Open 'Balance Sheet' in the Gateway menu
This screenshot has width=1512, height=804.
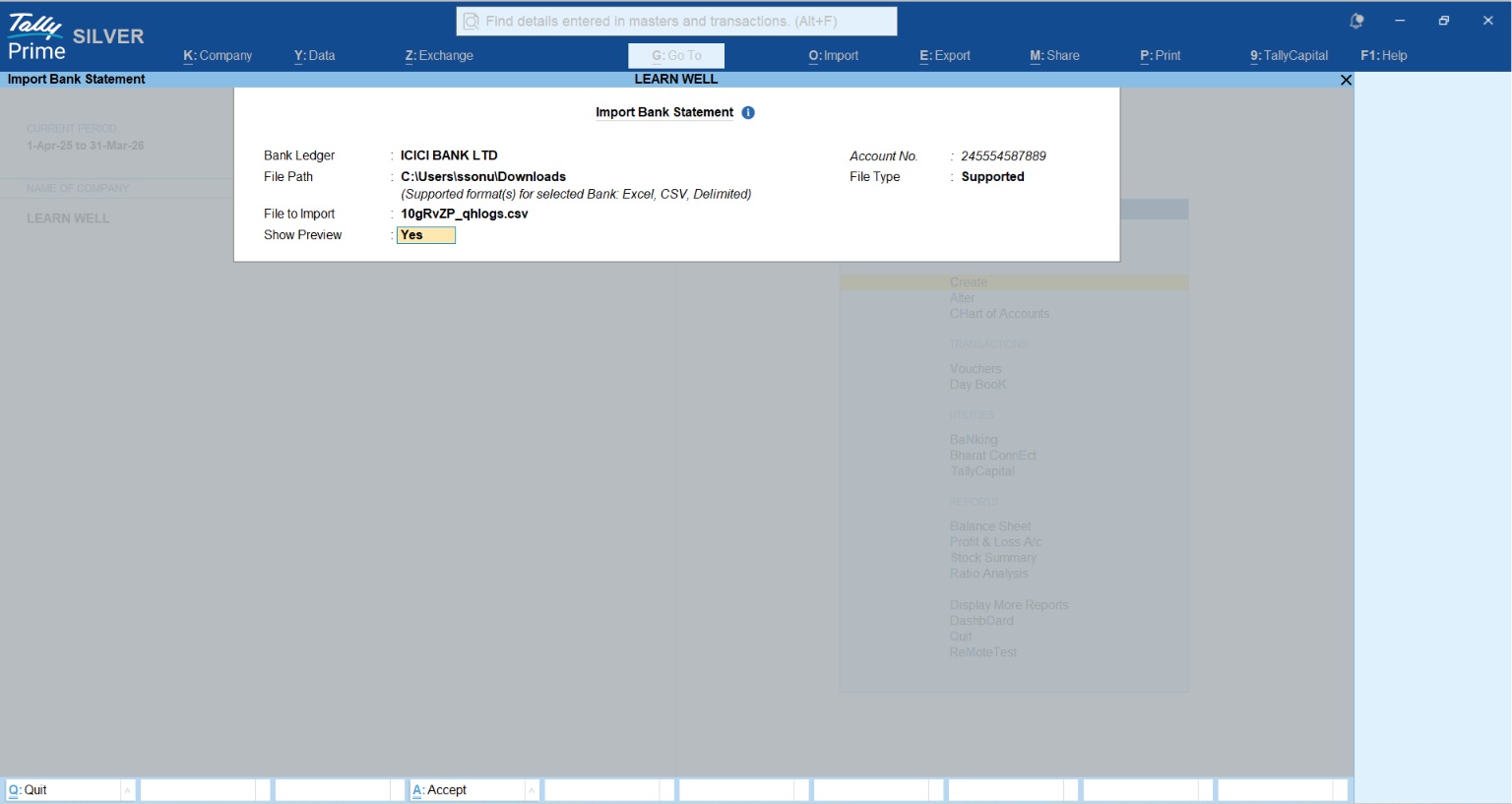(990, 526)
